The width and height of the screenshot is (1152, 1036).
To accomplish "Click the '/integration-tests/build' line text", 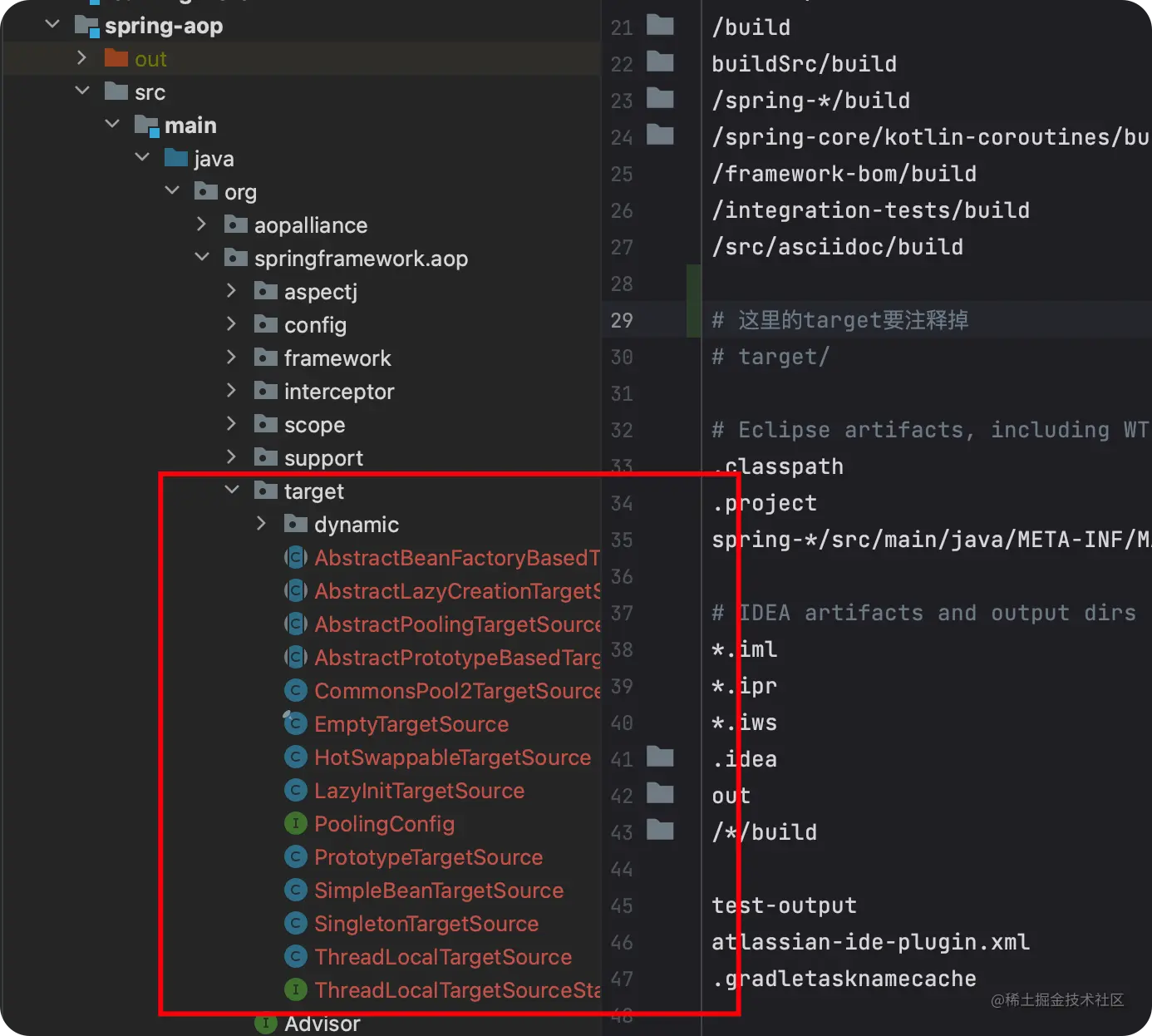I will coord(870,210).
